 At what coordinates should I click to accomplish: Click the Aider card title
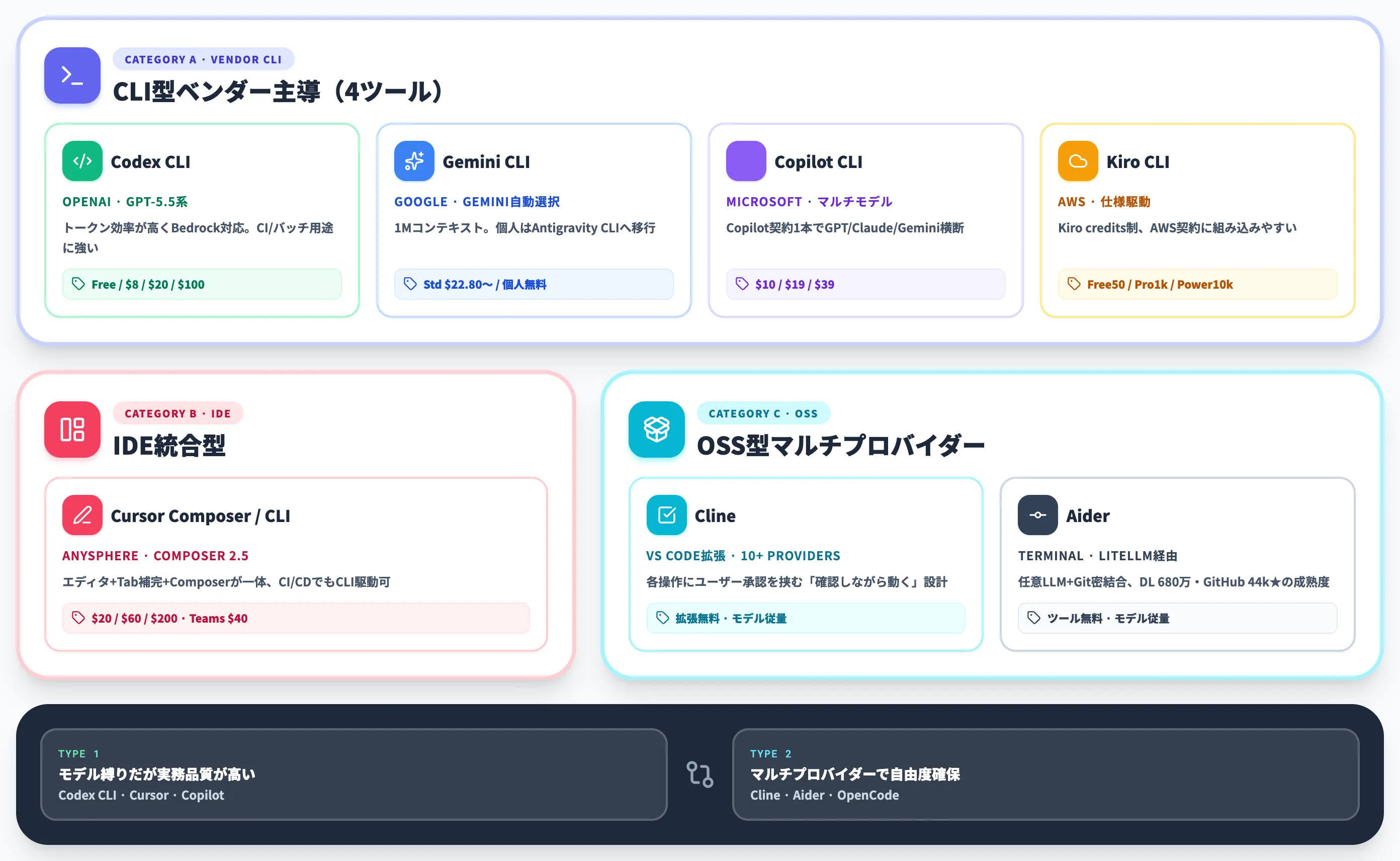(1087, 516)
